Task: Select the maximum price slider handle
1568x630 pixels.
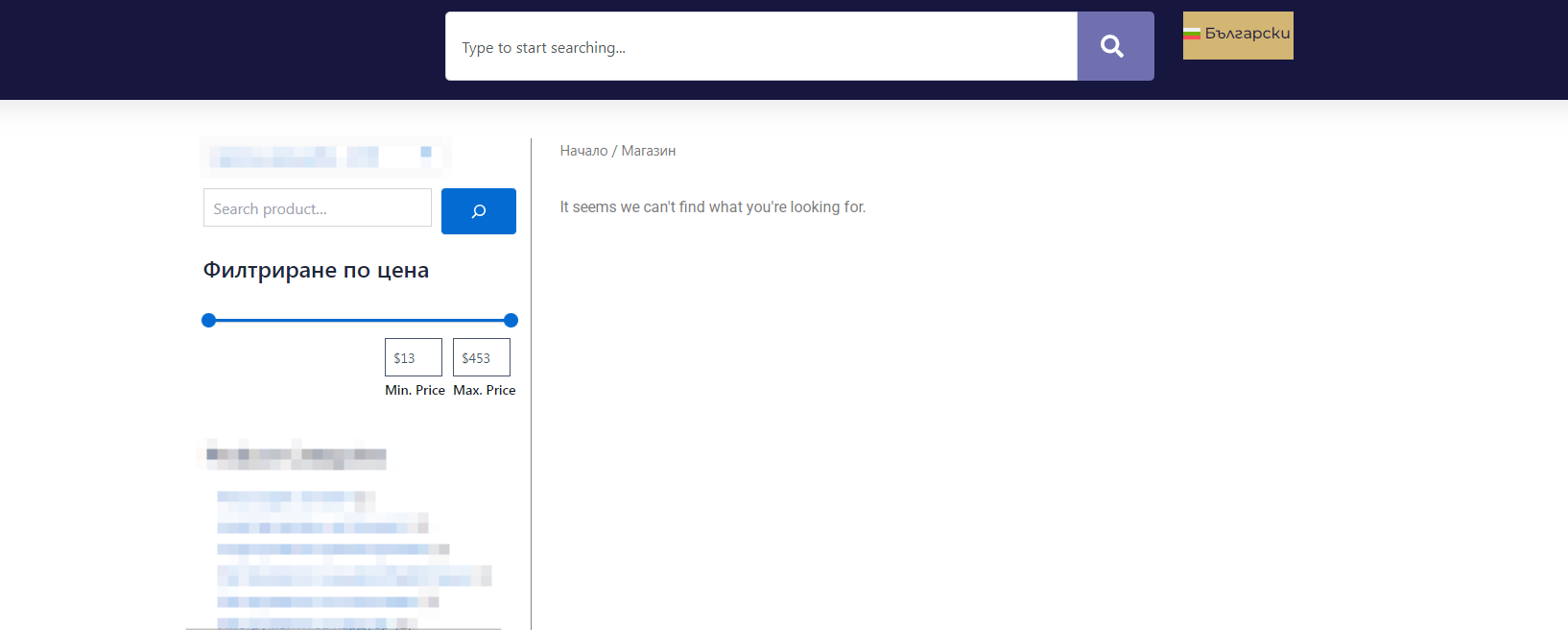Action: pyautogui.click(x=511, y=320)
